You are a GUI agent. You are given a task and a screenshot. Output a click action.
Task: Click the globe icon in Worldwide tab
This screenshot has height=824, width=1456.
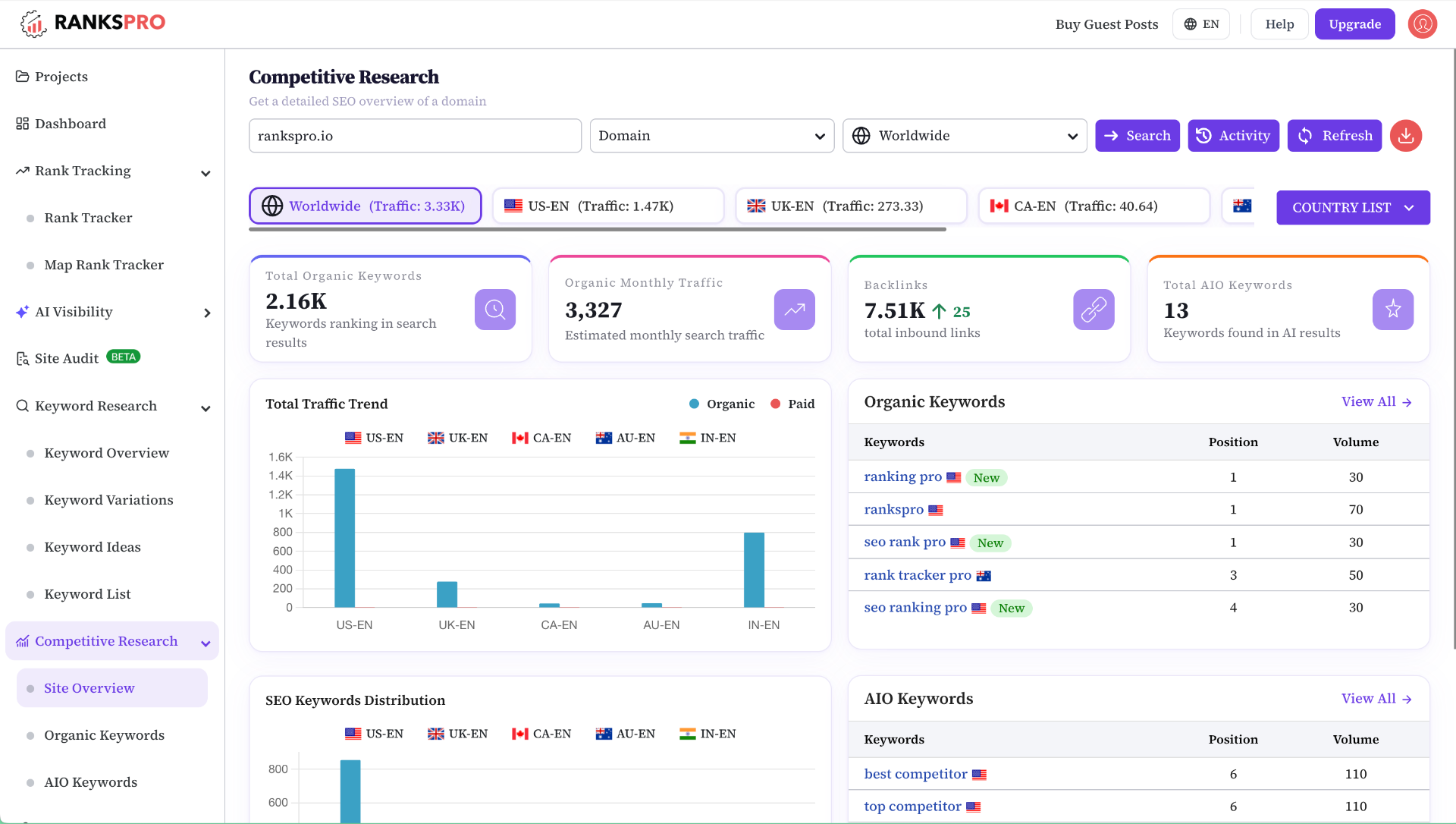[272, 206]
